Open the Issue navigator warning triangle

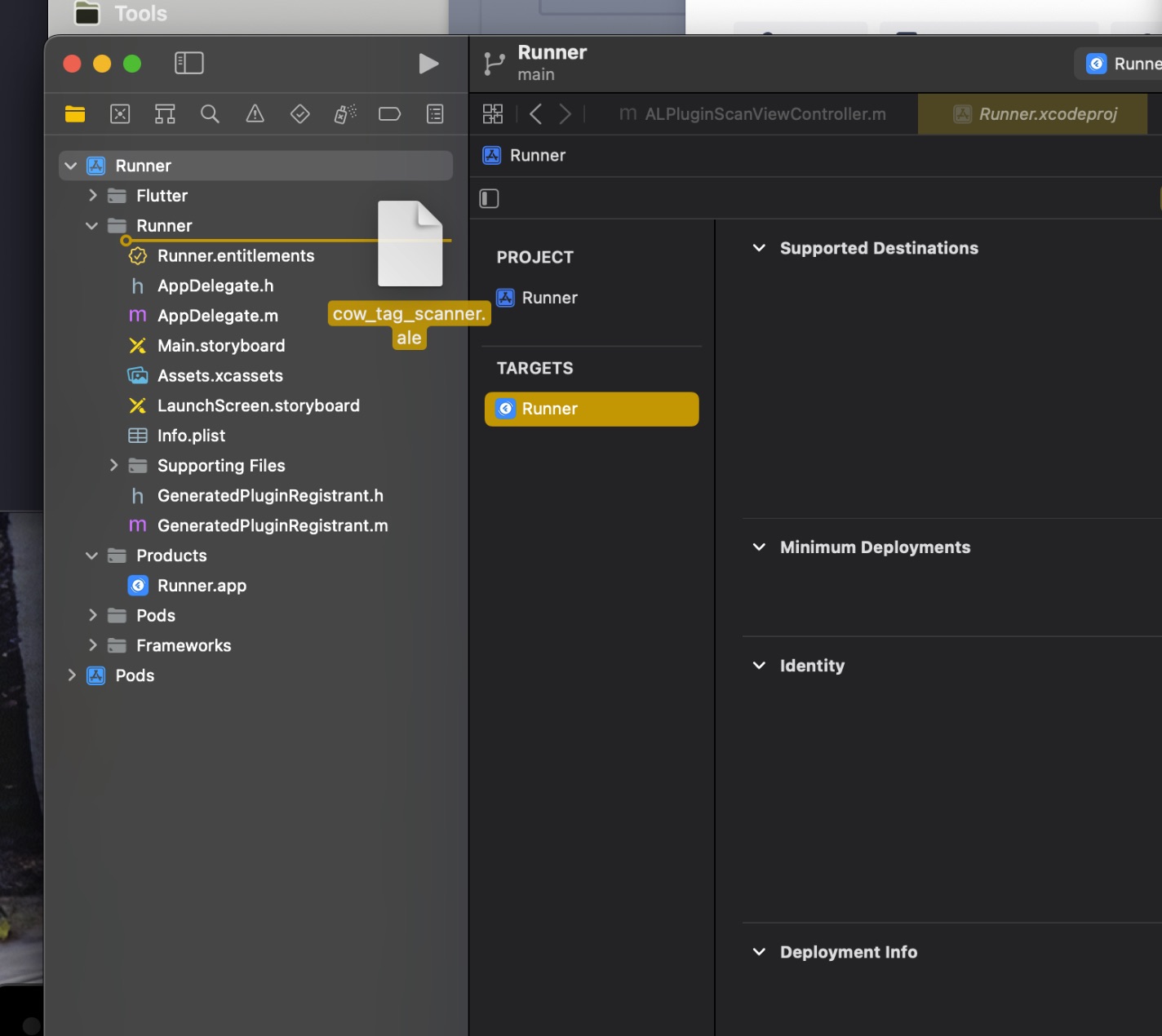255,114
